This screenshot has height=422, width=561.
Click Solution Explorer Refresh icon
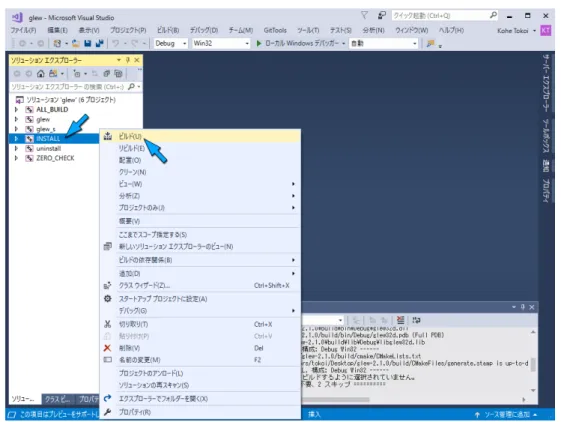click(x=95, y=74)
